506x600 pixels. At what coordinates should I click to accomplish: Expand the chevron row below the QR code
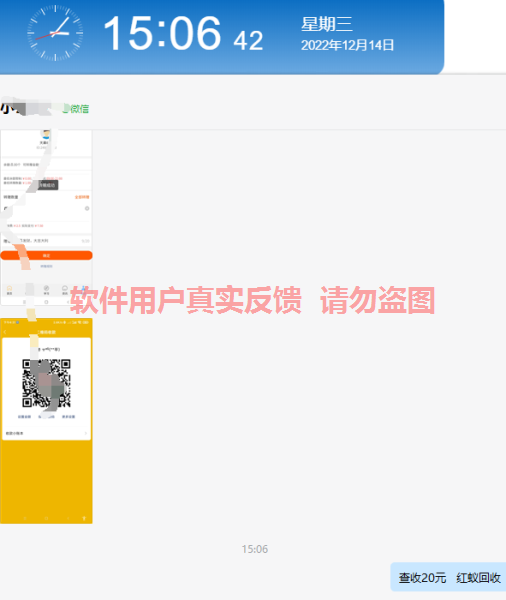[x=46, y=433]
